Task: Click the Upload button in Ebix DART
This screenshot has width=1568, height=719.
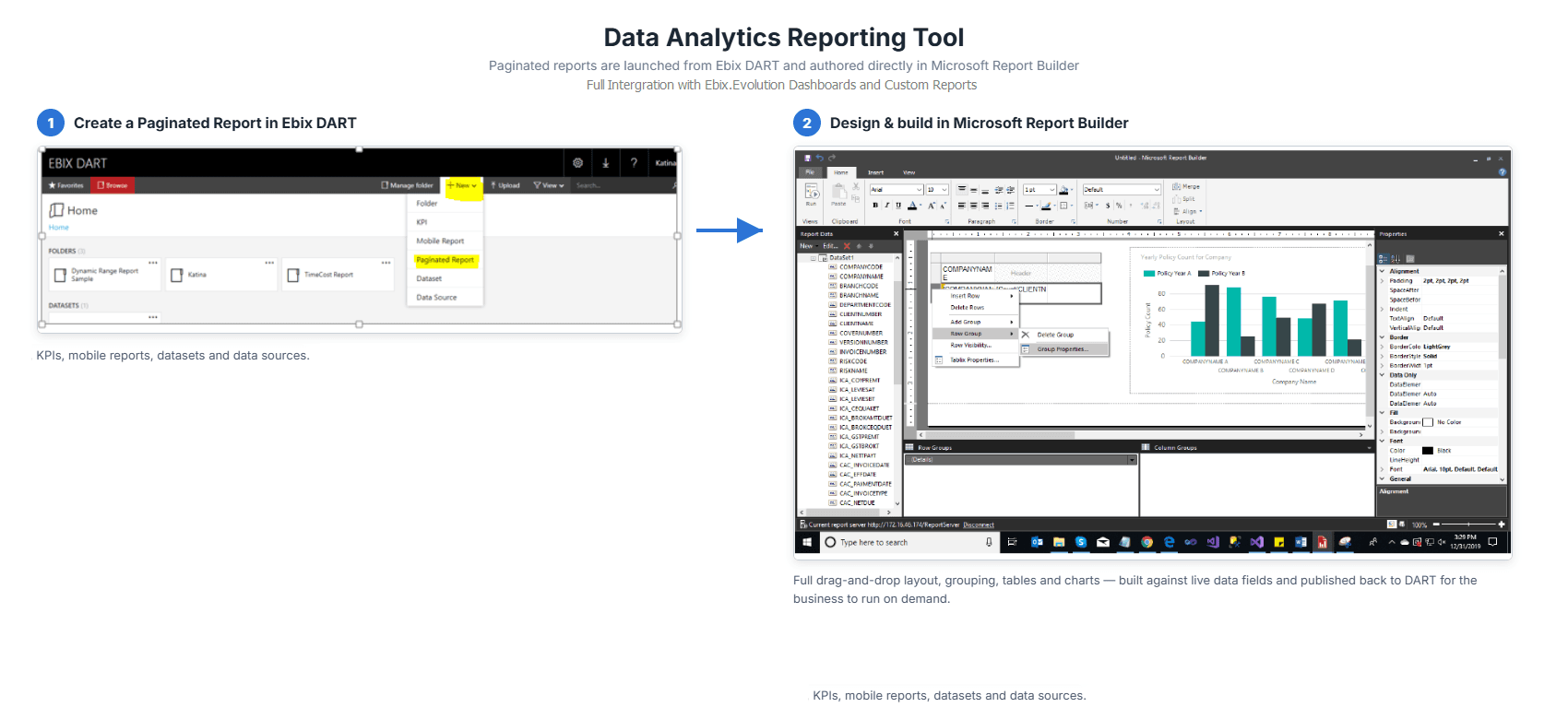Action: click(505, 185)
